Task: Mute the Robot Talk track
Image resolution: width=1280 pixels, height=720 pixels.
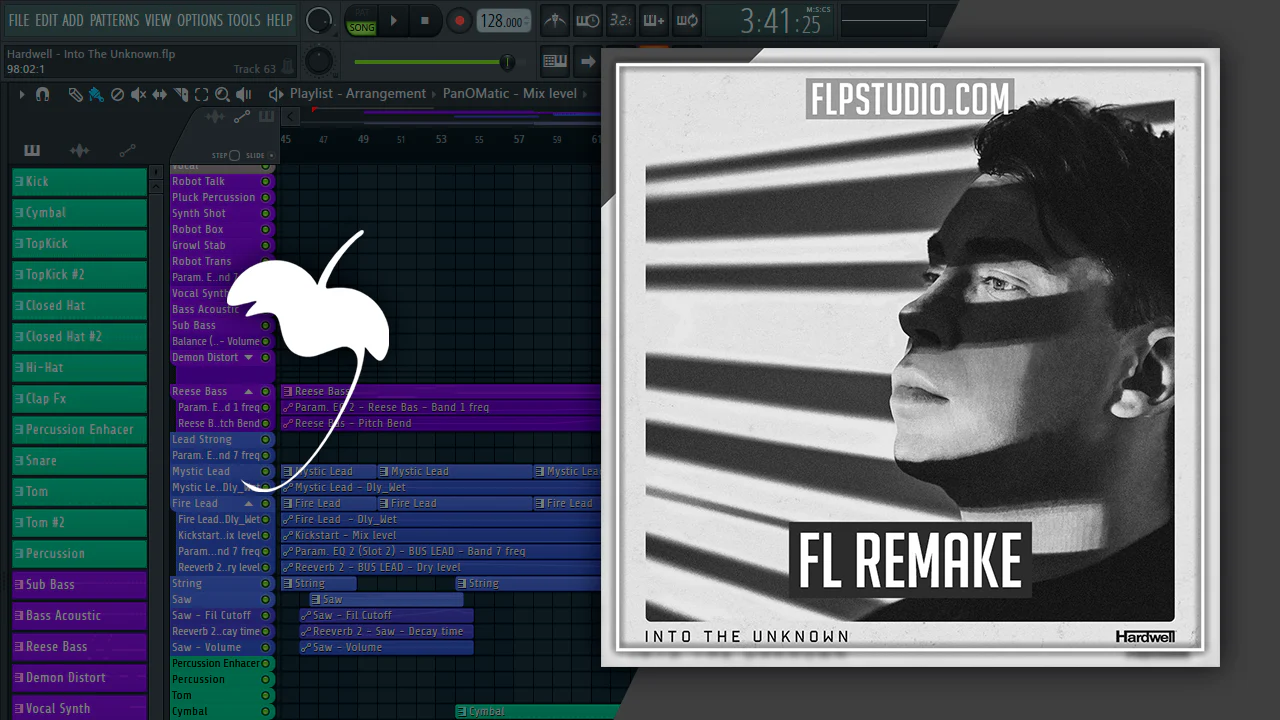Action: [266, 182]
